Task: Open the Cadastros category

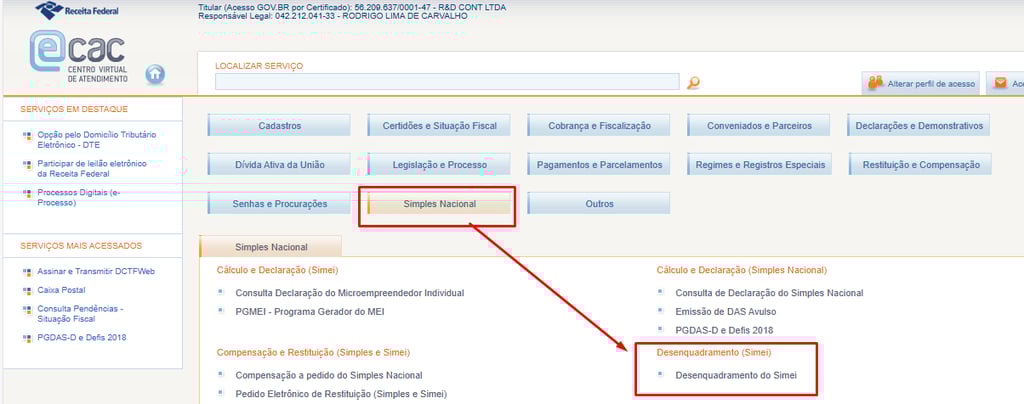Action: coord(279,125)
